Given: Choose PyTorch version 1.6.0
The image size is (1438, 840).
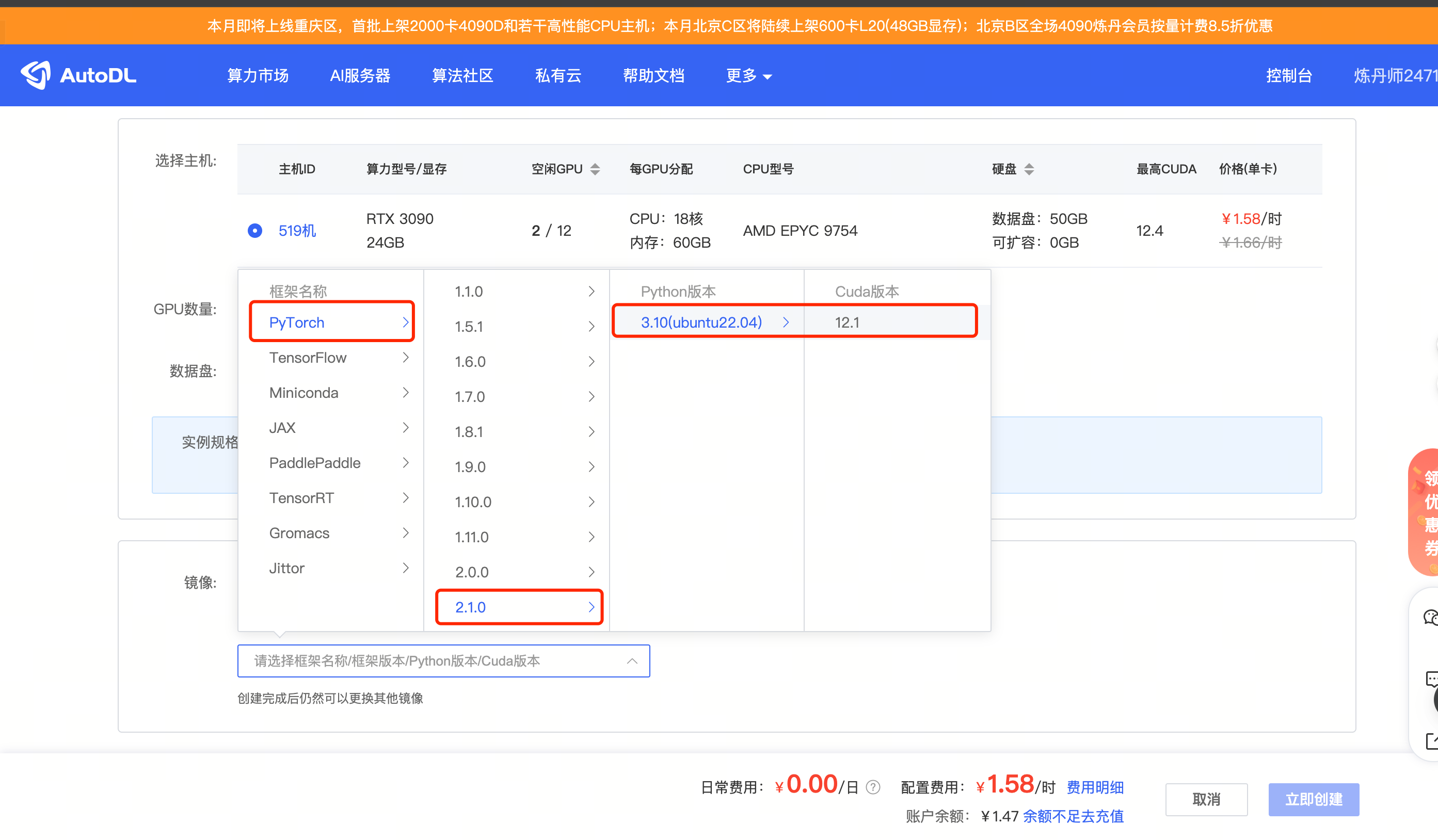Looking at the screenshot, I should coord(518,362).
